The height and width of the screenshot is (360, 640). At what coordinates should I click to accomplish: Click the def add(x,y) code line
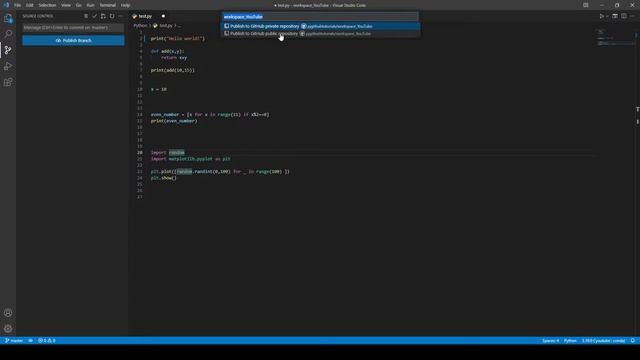tap(167, 51)
